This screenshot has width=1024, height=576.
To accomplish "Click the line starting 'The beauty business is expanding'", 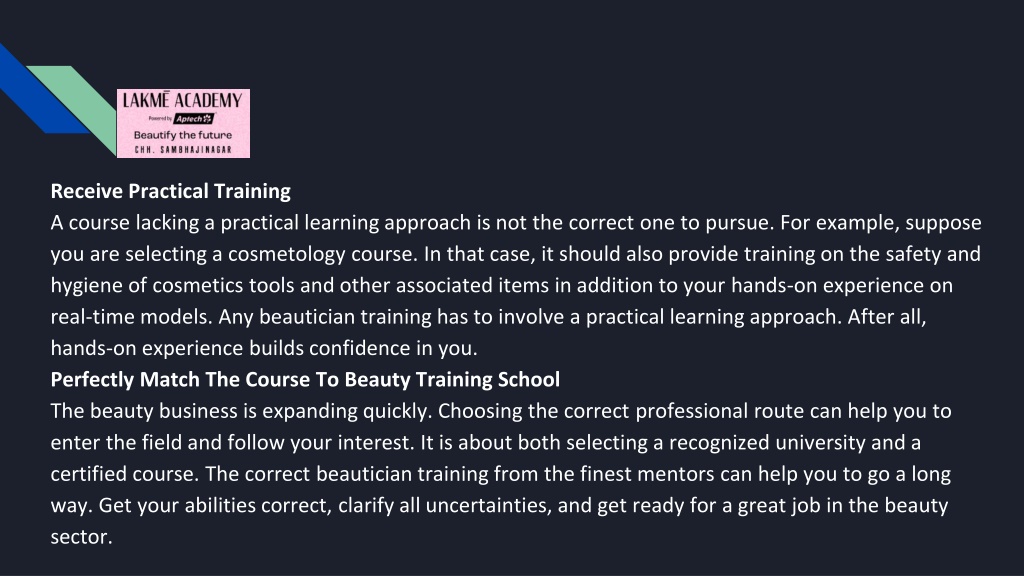I will (x=501, y=411).
